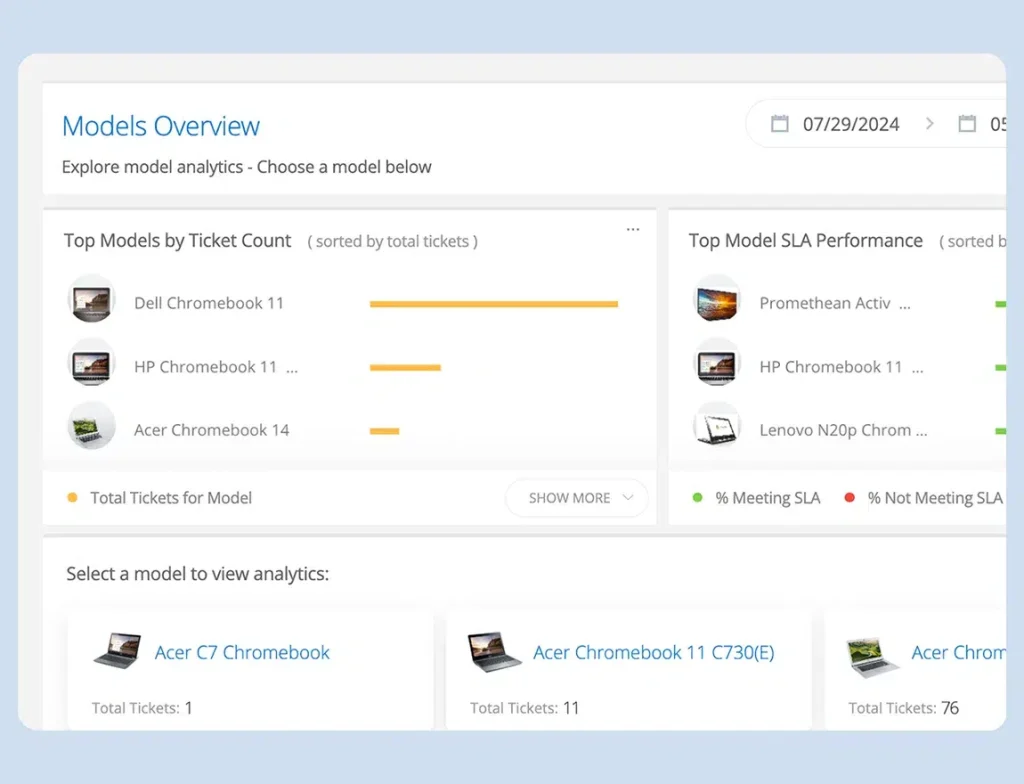Select the Dell Chromebook 11 ticket bar
This screenshot has height=784, width=1024.
tap(494, 304)
